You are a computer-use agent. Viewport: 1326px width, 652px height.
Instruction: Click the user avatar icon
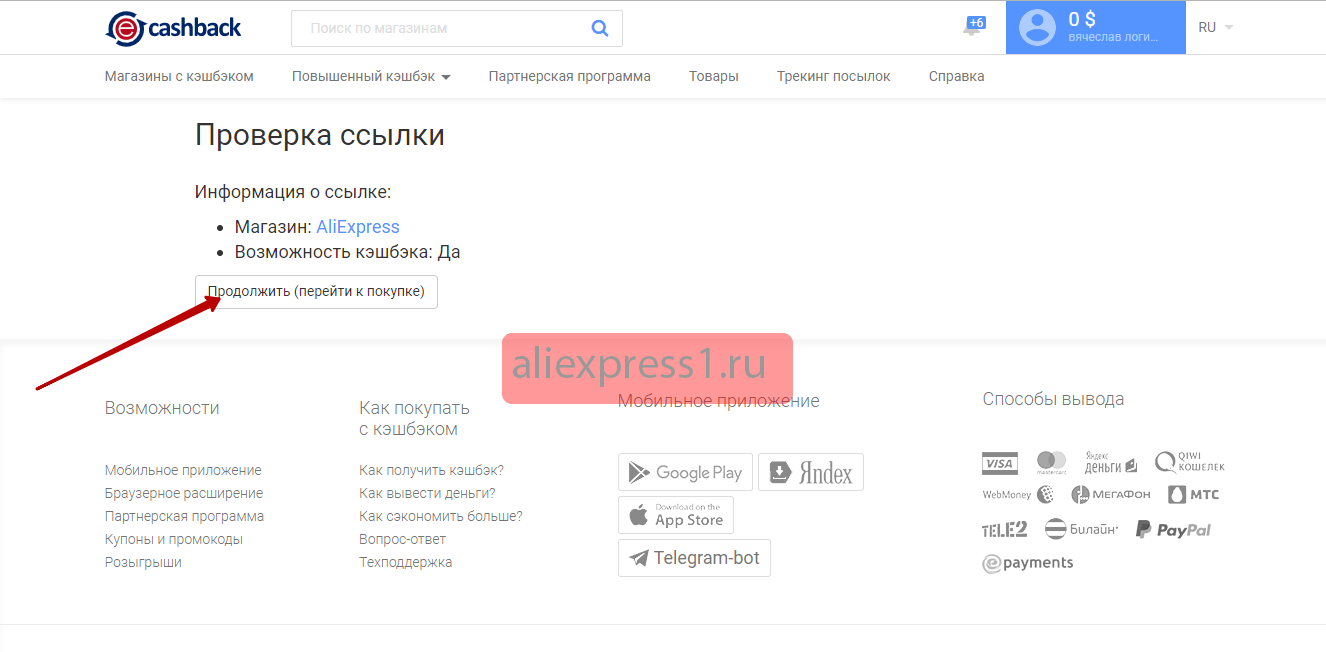click(1037, 28)
